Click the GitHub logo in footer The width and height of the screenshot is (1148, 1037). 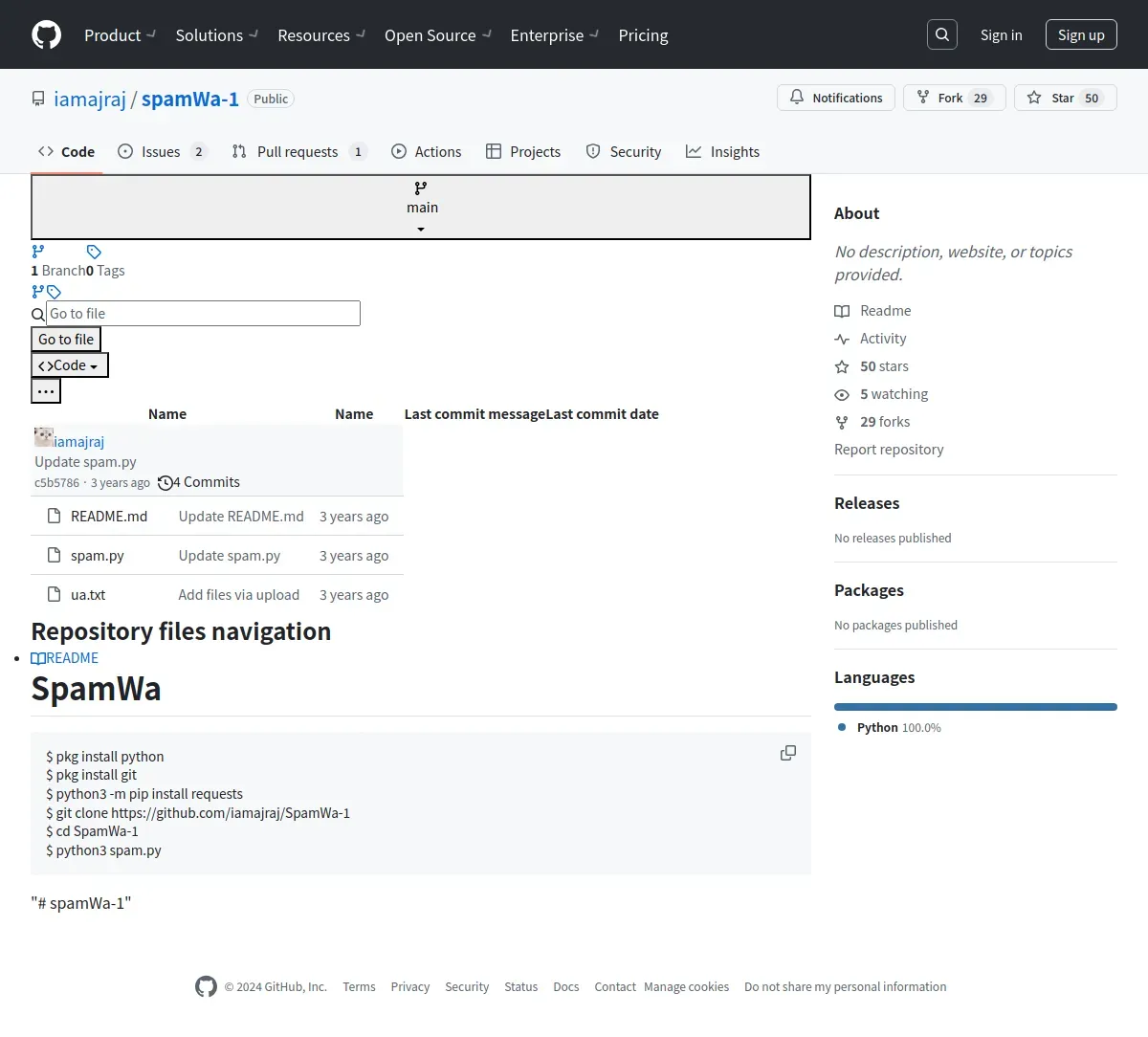tap(206, 986)
